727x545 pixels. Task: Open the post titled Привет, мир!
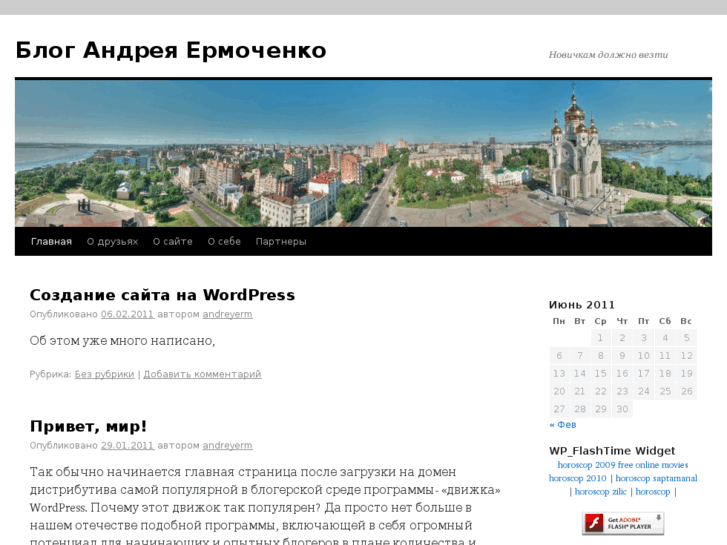[x=88, y=426]
